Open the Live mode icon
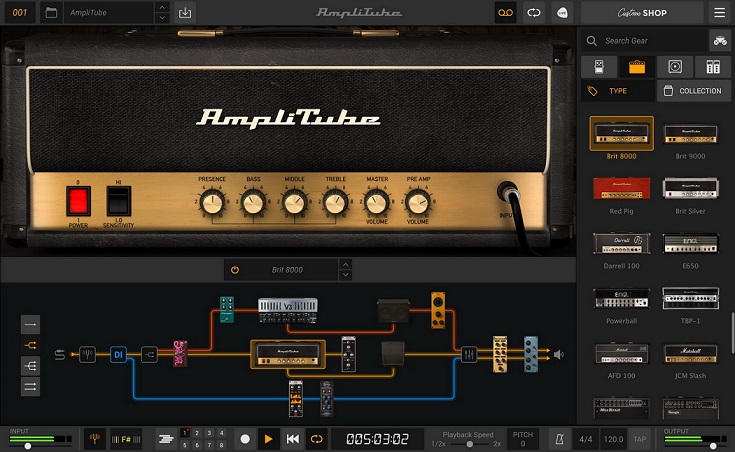Screen dimensions: 735x452 [x=562, y=13]
